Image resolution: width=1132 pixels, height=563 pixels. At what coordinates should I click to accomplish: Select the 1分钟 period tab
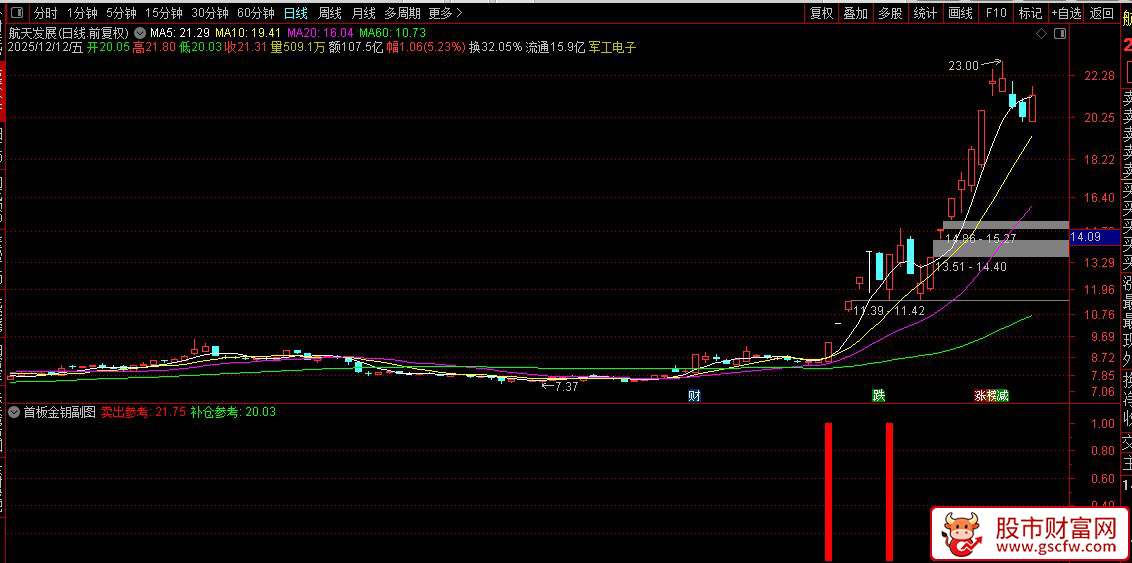82,13
